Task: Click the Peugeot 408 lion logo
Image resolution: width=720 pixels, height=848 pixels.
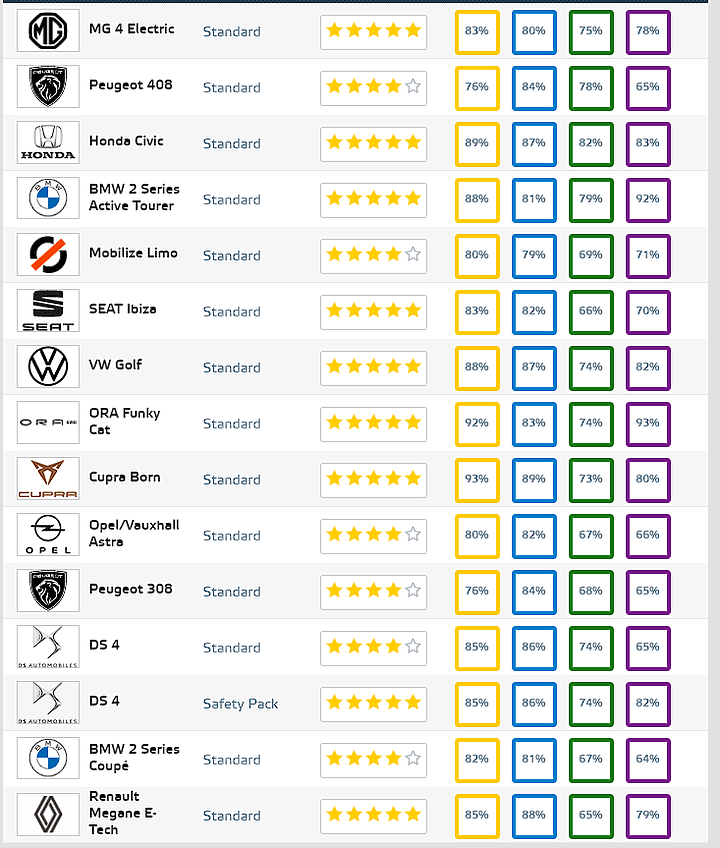Action: click(x=48, y=87)
